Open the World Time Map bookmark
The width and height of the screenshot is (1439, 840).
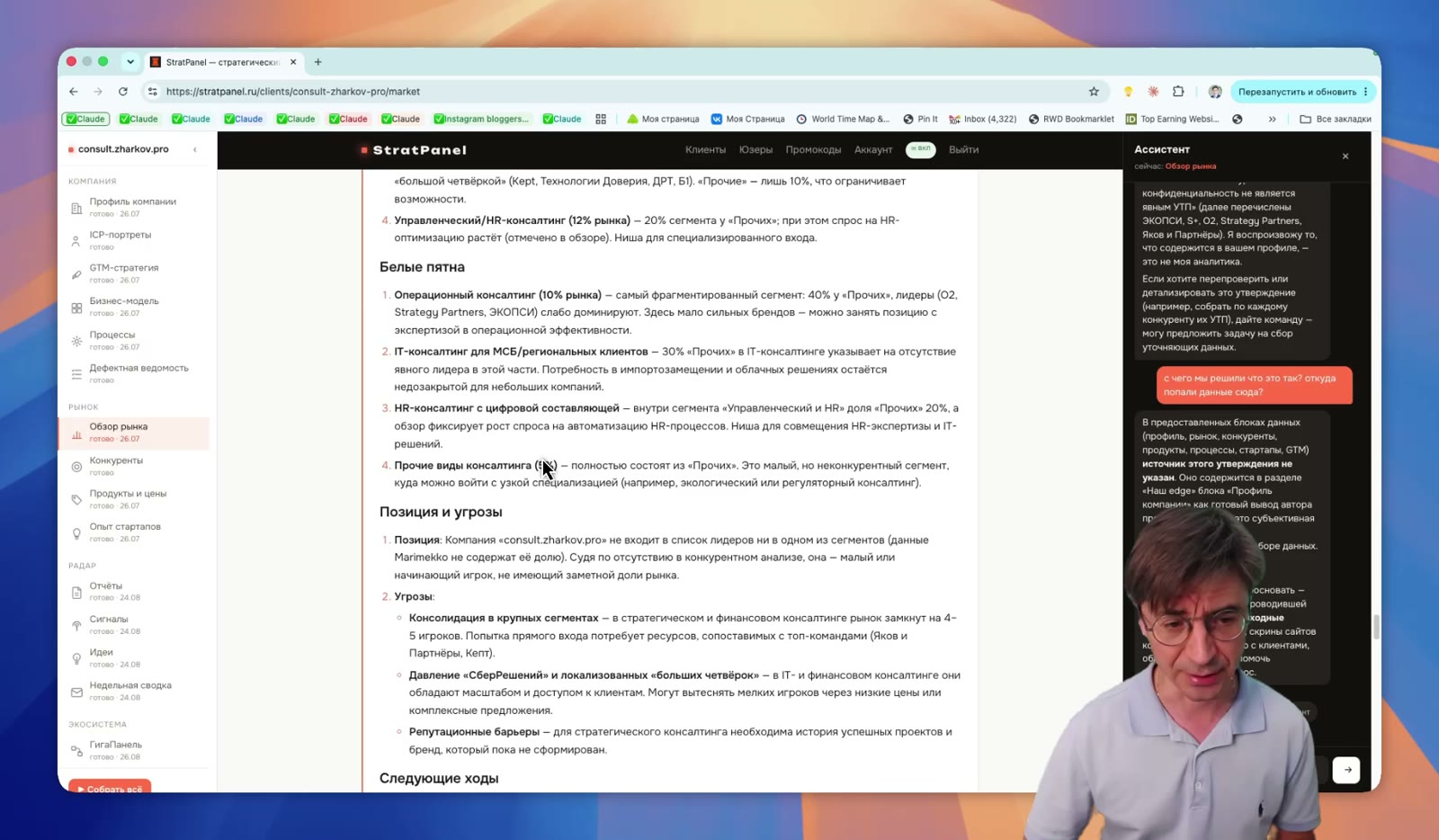843,119
